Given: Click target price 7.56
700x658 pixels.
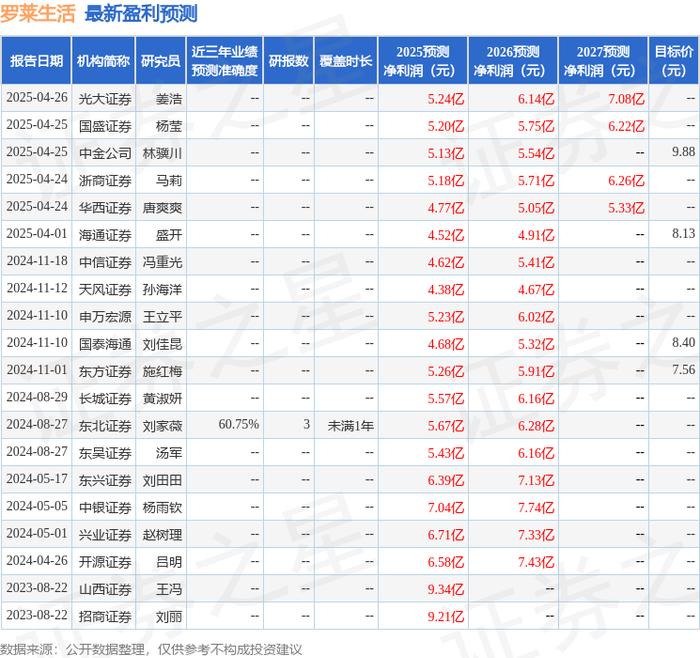Looking at the screenshot, I should (683, 370).
